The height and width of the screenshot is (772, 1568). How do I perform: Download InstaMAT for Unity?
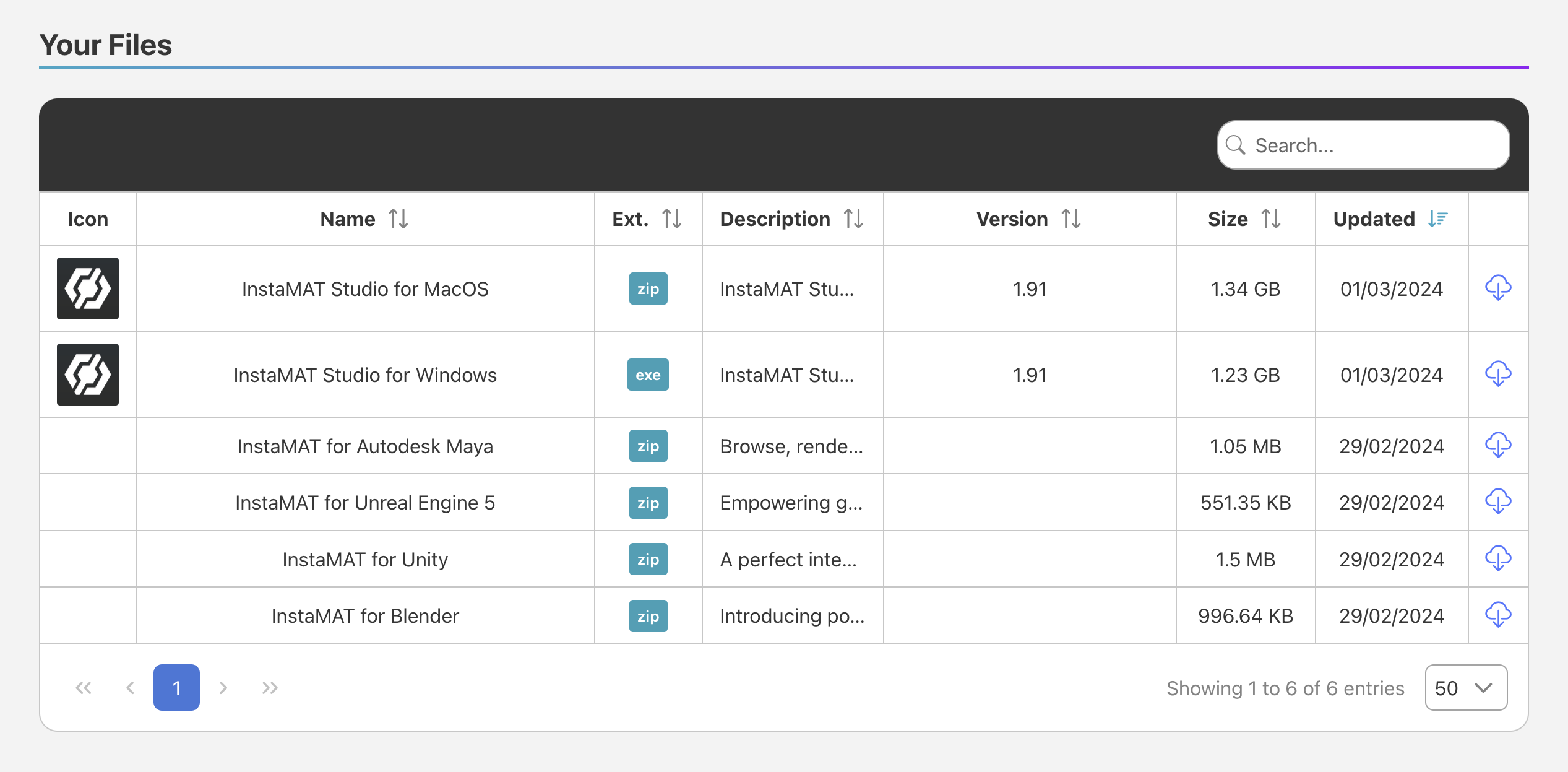[x=1498, y=559]
